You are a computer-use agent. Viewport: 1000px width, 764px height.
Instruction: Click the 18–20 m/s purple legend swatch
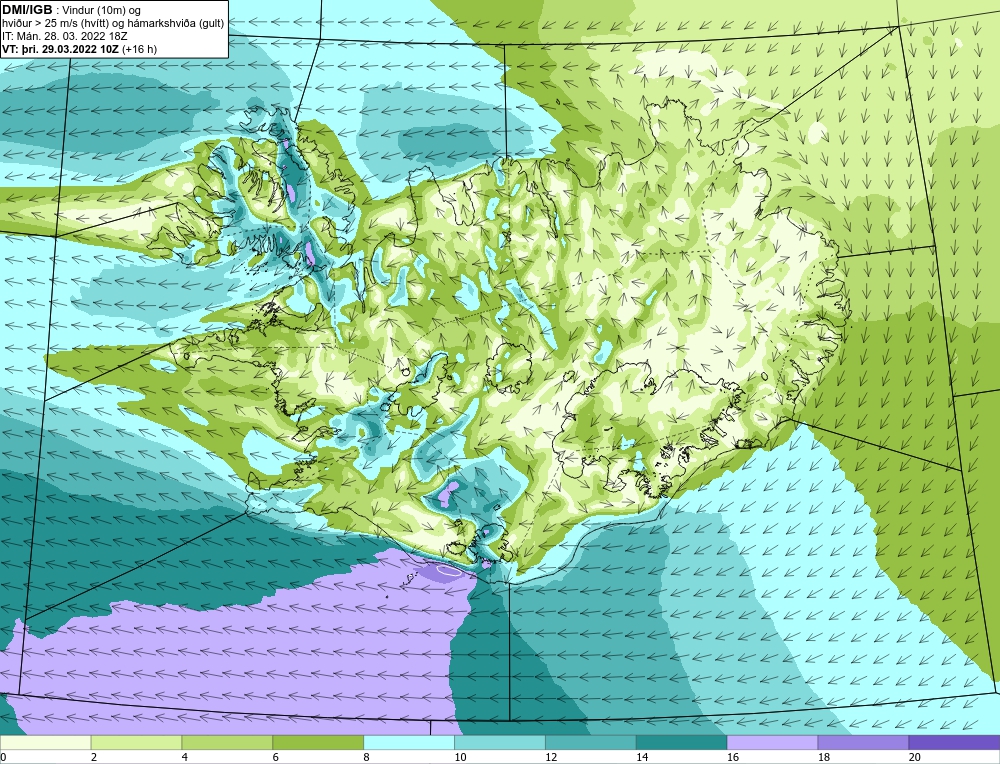[864, 742]
